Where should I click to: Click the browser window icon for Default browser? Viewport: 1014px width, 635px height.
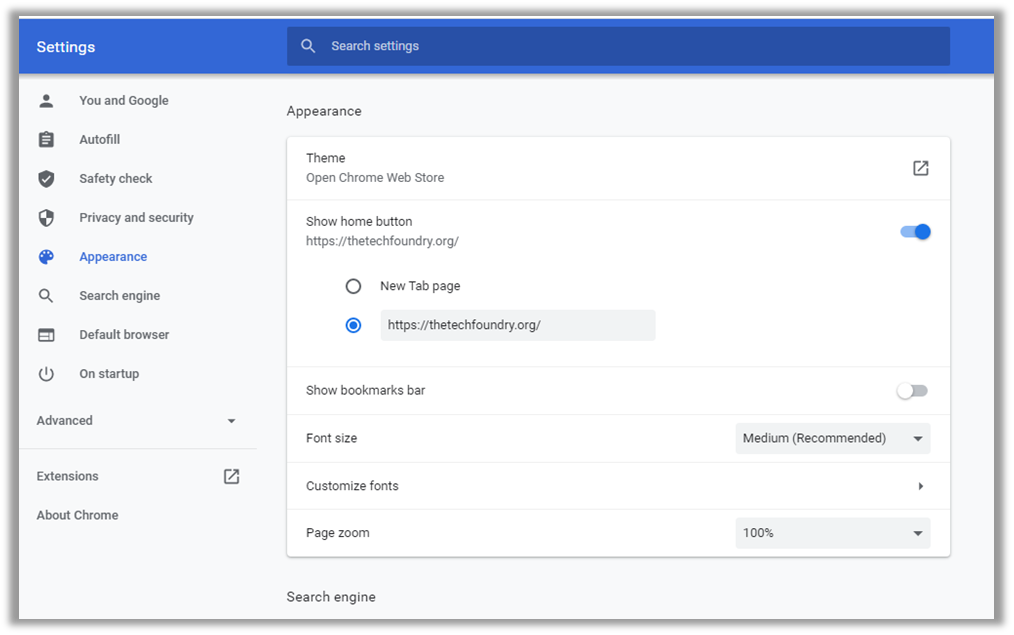coord(46,335)
